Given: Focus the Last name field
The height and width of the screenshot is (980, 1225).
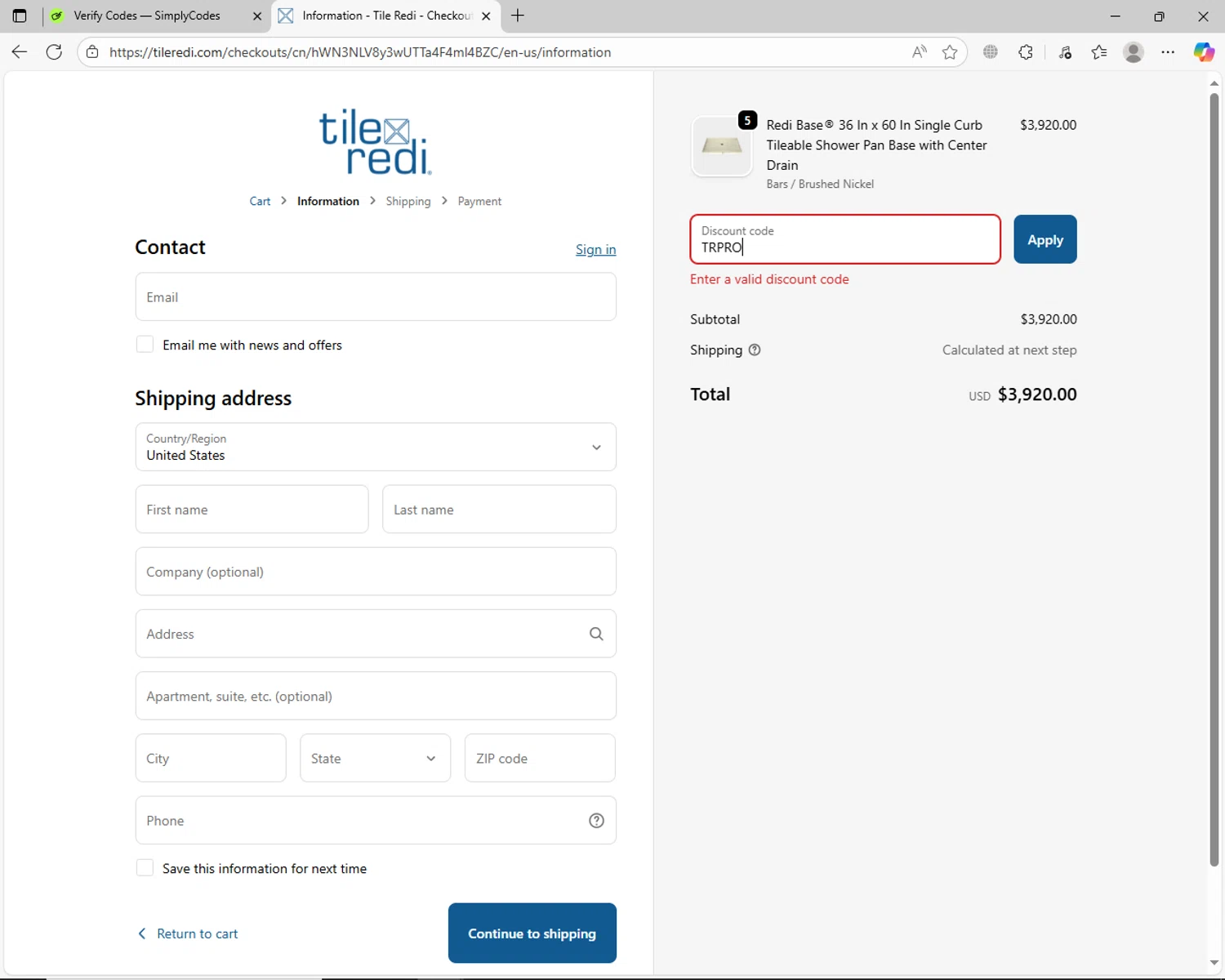Looking at the screenshot, I should pyautogui.click(x=499, y=510).
